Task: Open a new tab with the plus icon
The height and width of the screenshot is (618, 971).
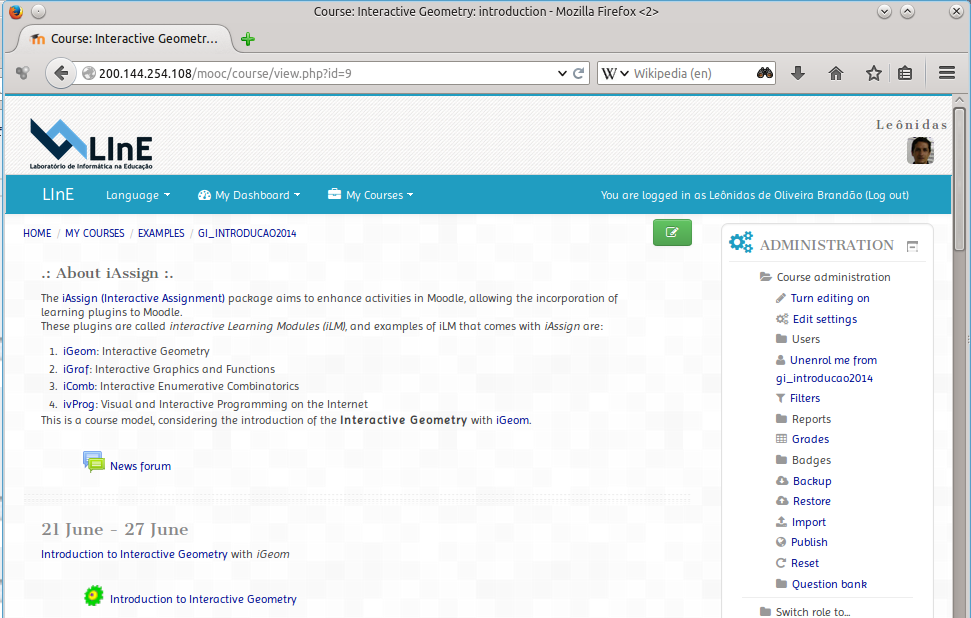Action: click(248, 39)
